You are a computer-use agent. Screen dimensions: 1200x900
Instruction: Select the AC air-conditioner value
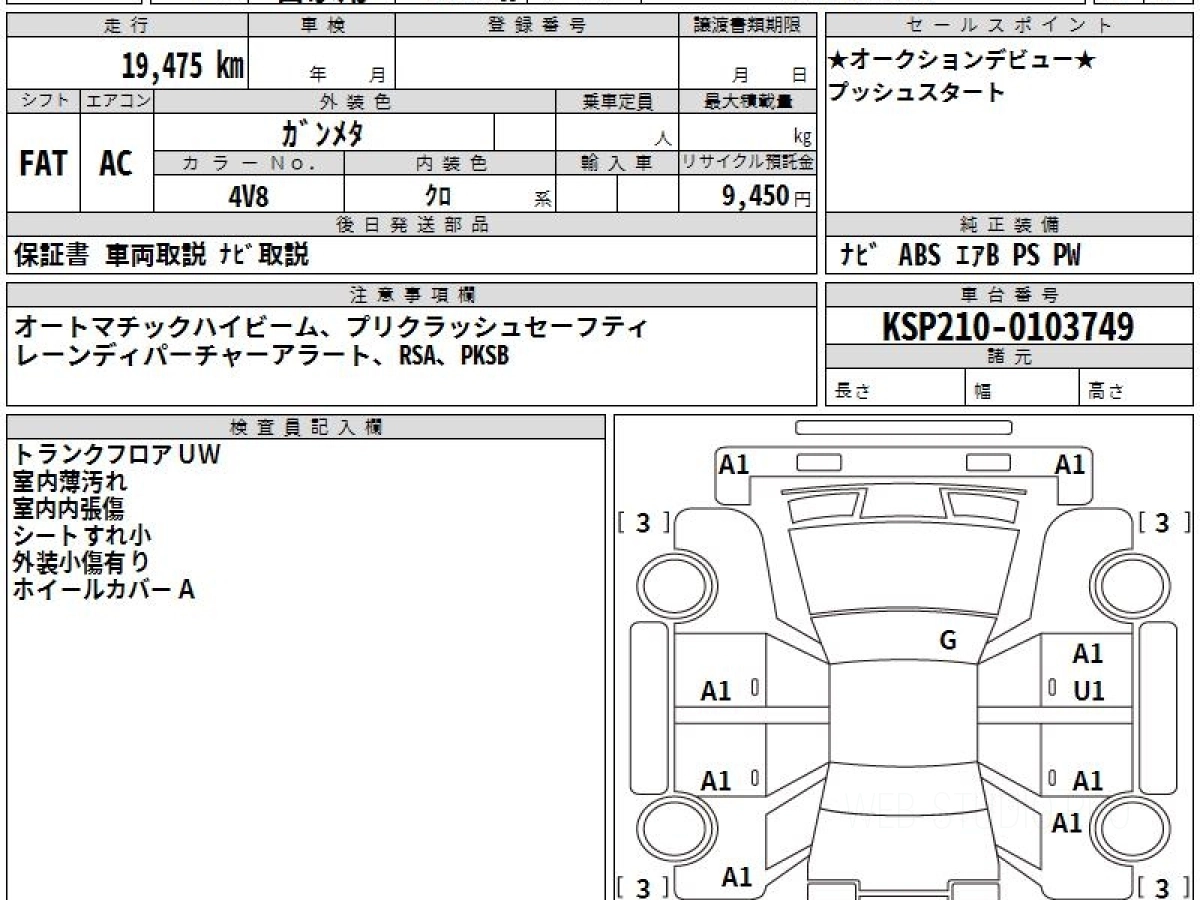pos(116,164)
